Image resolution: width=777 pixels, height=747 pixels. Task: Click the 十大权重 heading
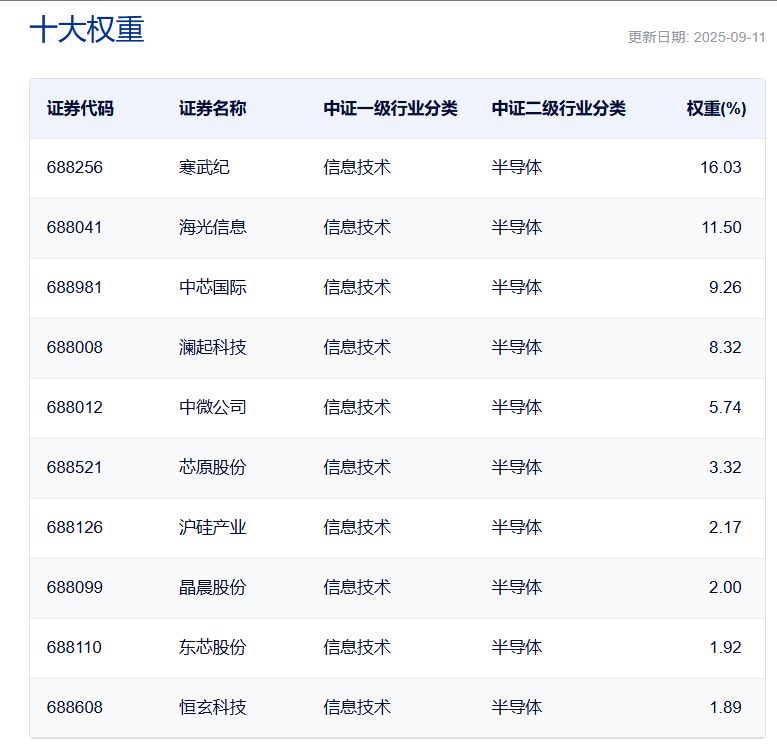pyautogui.click(x=87, y=30)
